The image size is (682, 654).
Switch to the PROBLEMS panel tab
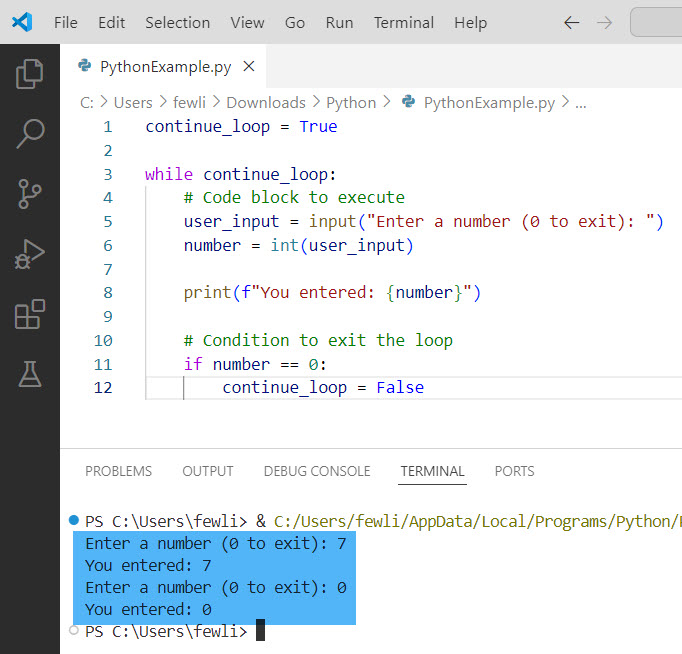[x=118, y=471]
